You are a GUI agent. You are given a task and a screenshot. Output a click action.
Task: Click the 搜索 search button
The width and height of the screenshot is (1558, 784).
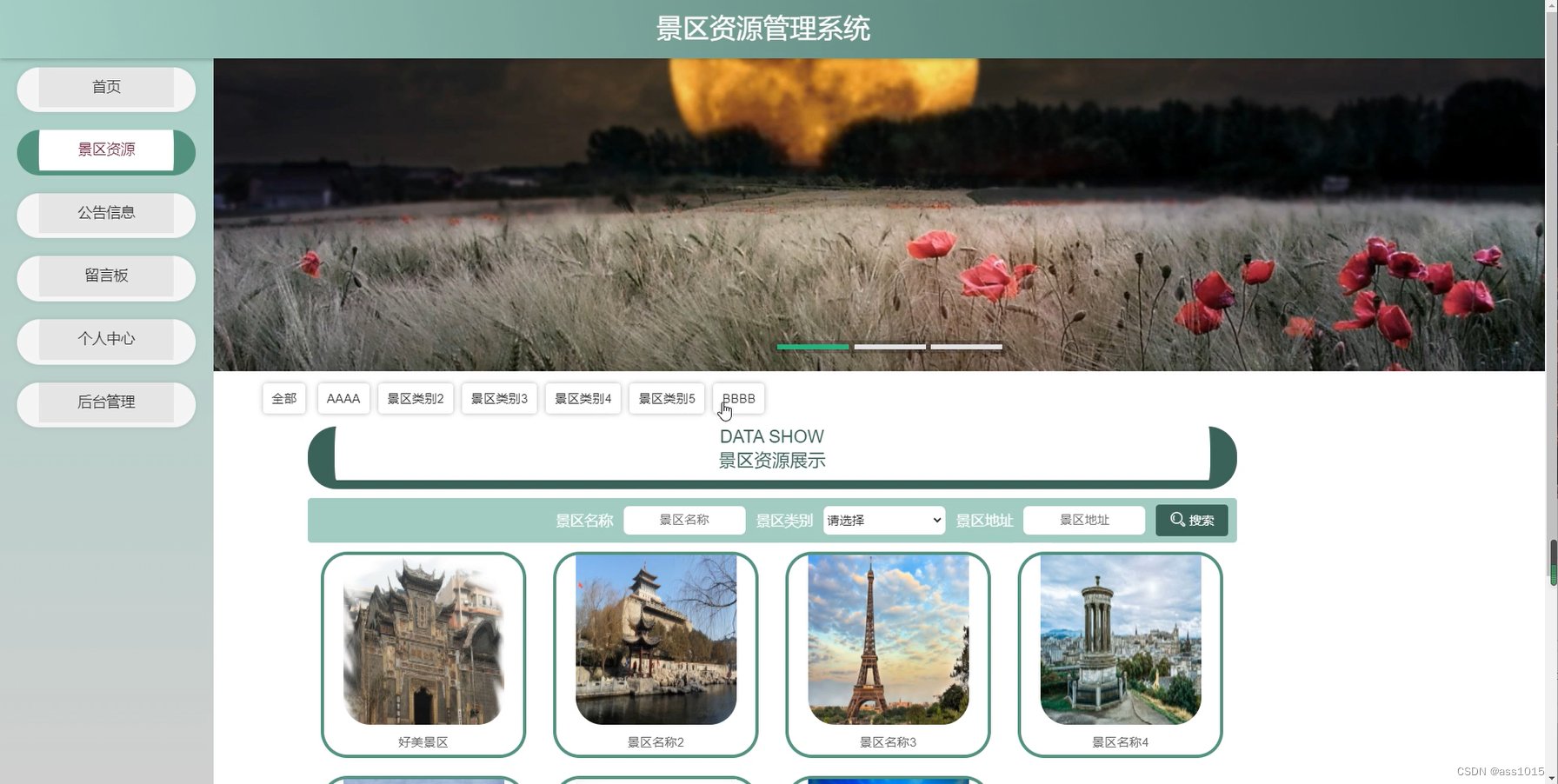(1192, 520)
